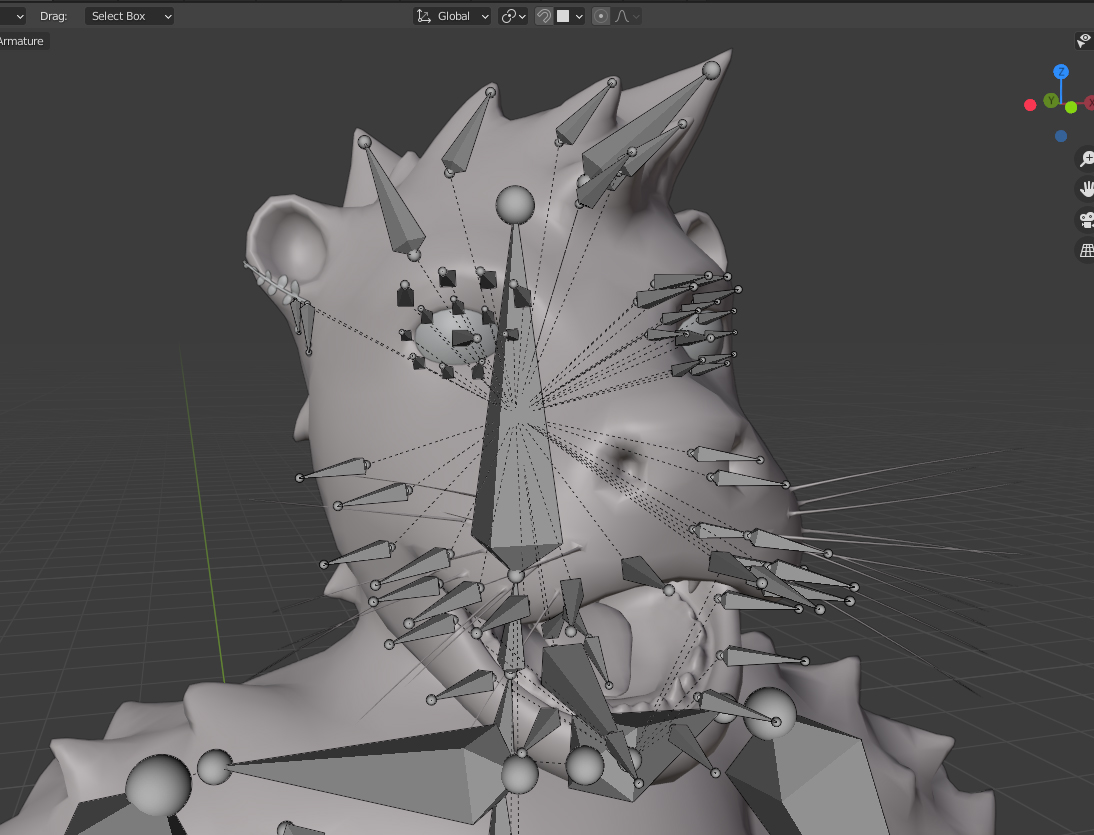Open the selectability and visibility eye popover
This screenshot has height=835, width=1094.
pyautogui.click(x=1084, y=40)
